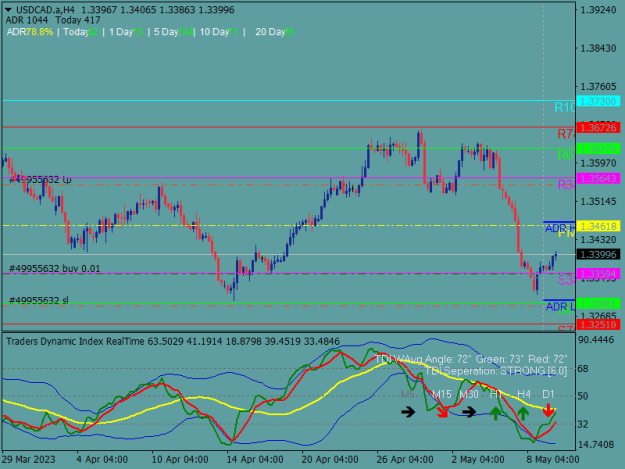The height and width of the screenshot is (469, 625).
Task: Click the red 1.36726 price tag
Action: 598,128
